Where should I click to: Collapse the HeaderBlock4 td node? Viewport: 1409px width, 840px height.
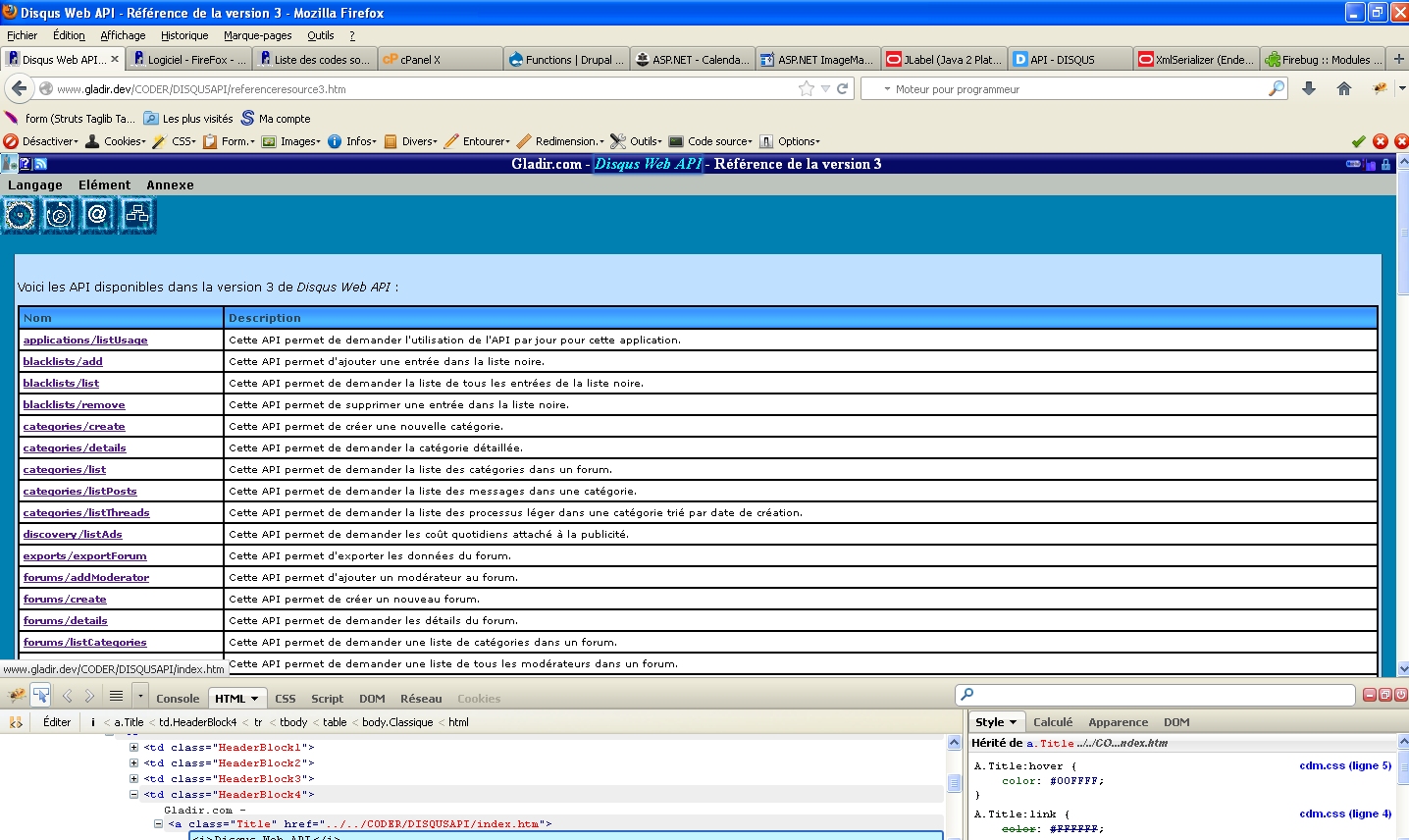tap(133, 795)
